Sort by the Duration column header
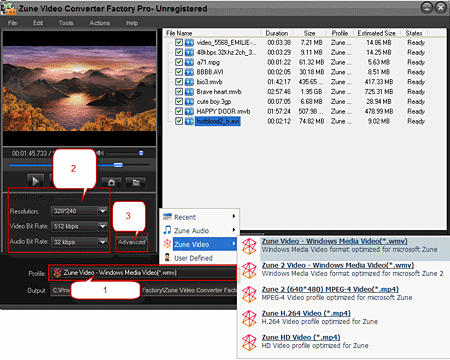The image size is (450, 360). pyautogui.click(x=277, y=33)
